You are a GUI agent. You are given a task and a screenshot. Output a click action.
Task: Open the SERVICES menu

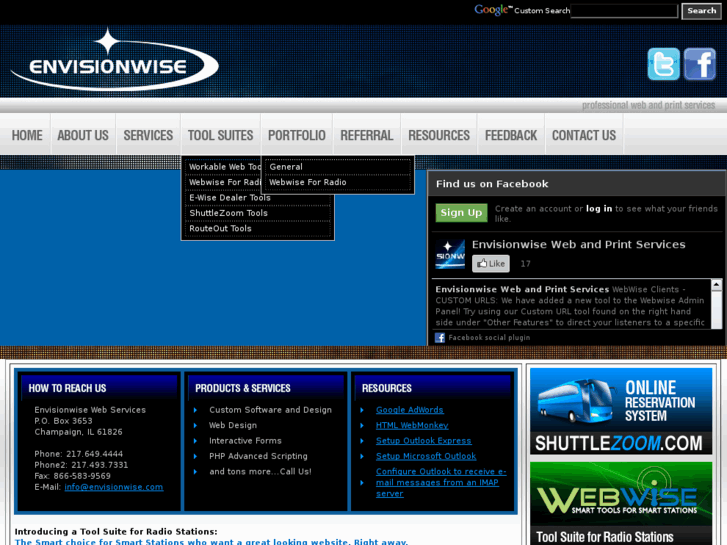click(x=148, y=135)
